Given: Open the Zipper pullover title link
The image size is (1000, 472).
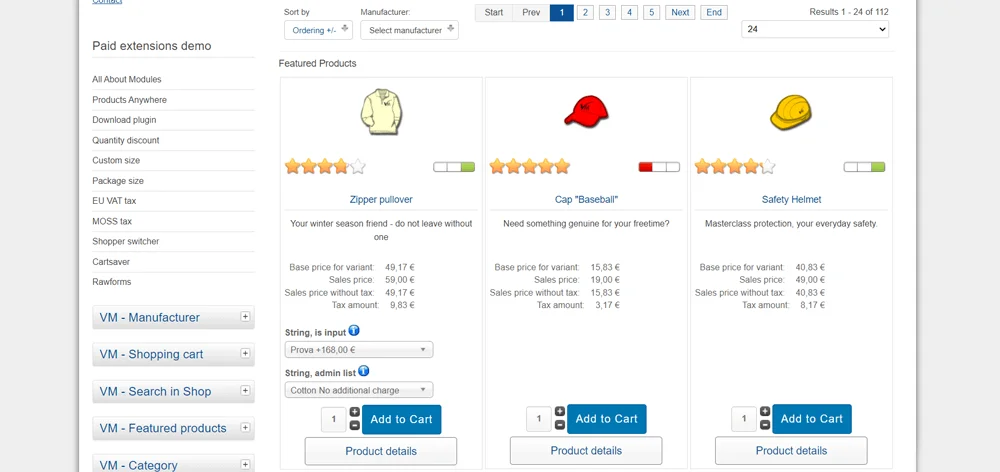Looking at the screenshot, I should click(x=381, y=200).
